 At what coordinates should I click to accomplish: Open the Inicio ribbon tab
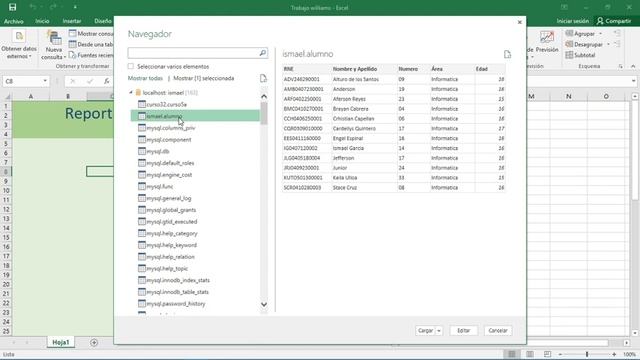pos(42,21)
